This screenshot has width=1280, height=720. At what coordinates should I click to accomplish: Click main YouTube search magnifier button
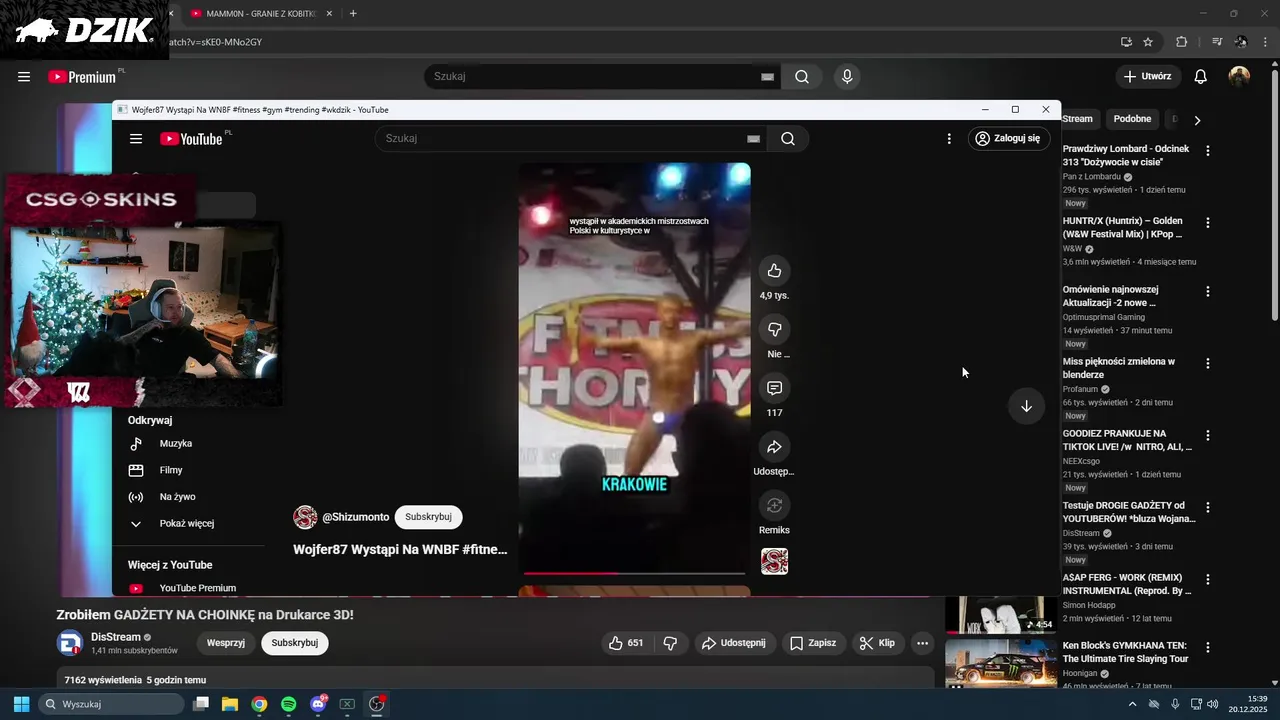coord(802,77)
